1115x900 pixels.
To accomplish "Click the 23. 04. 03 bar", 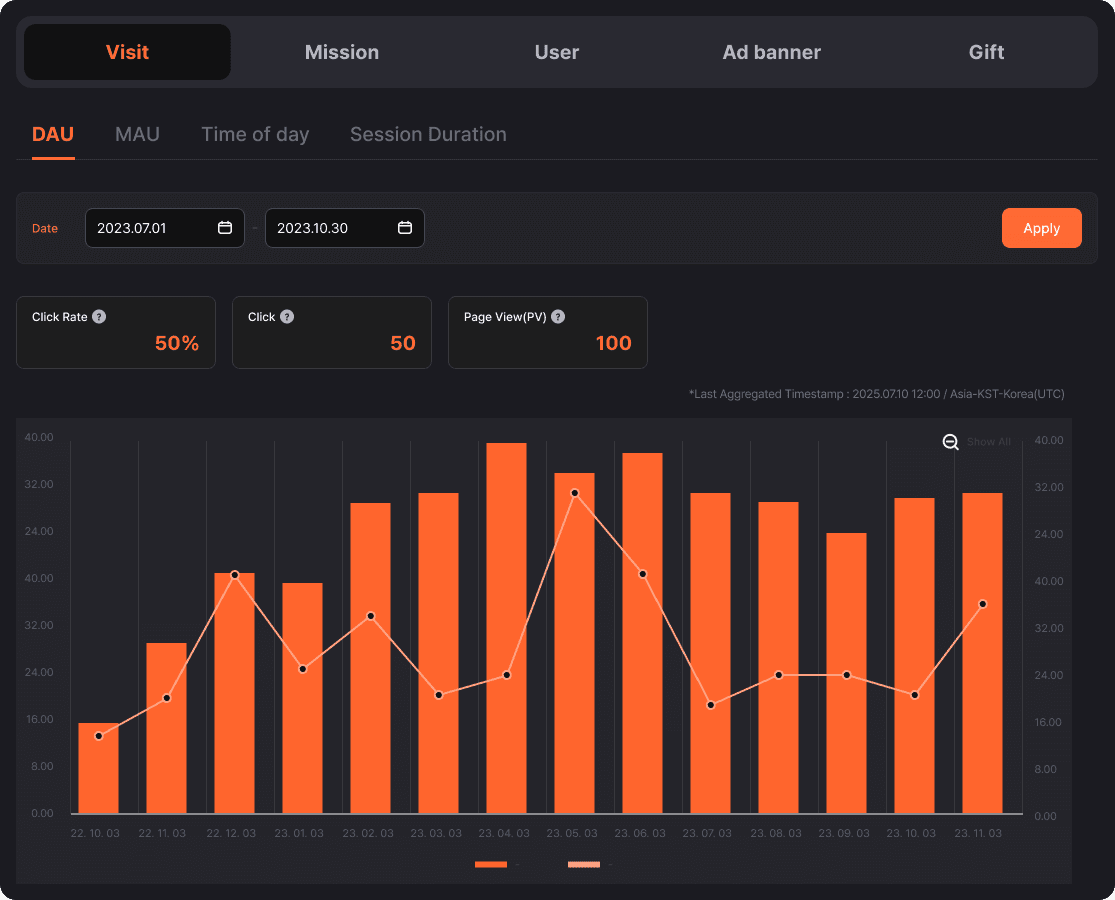I will [506, 628].
